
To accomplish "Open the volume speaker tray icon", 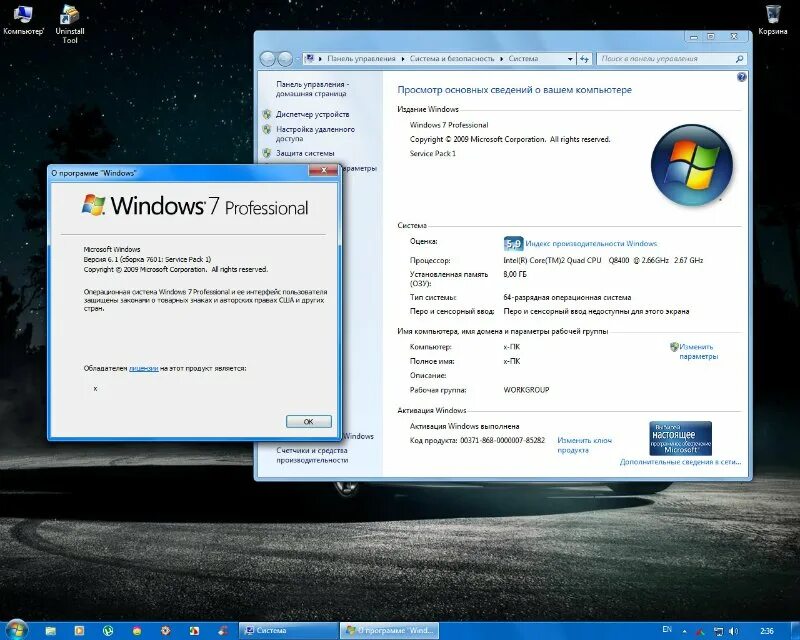I will 734,631.
